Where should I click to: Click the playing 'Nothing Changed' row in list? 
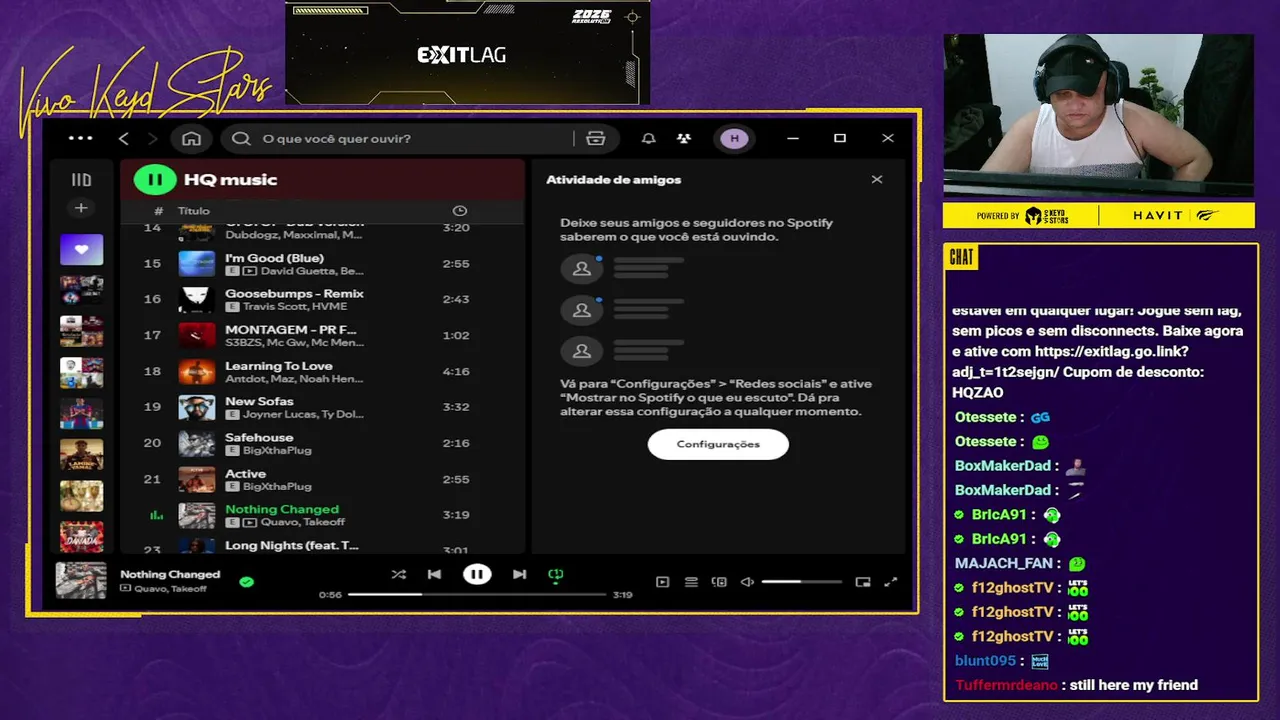point(322,515)
